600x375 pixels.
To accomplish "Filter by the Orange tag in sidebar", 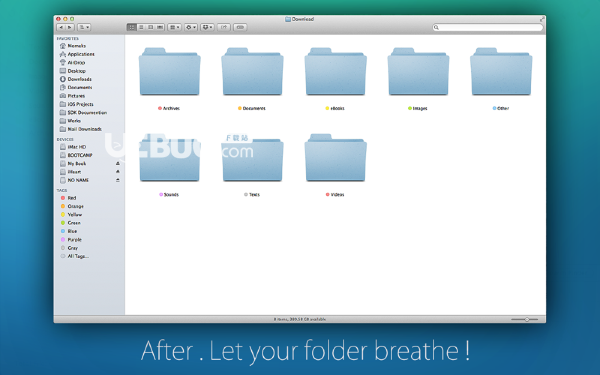I will [x=72, y=207].
